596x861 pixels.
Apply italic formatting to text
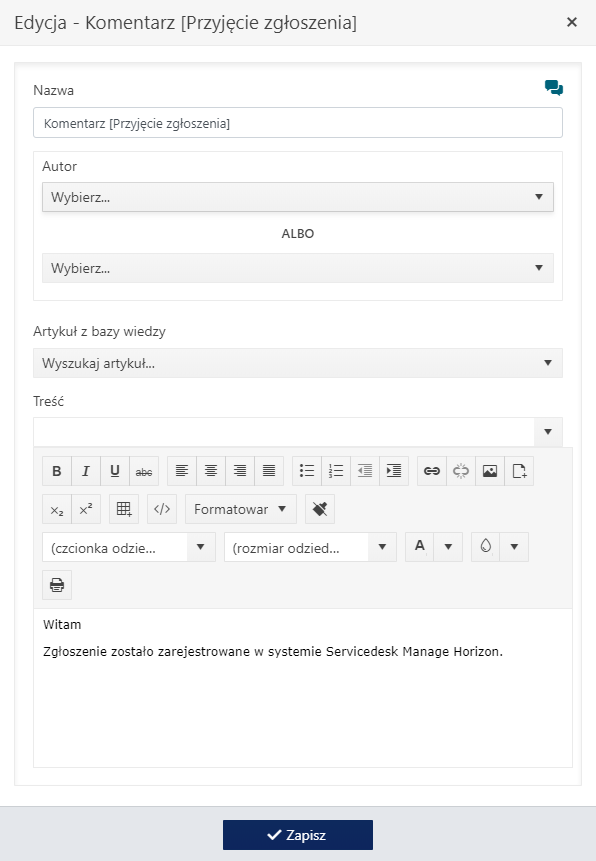coord(86,471)
